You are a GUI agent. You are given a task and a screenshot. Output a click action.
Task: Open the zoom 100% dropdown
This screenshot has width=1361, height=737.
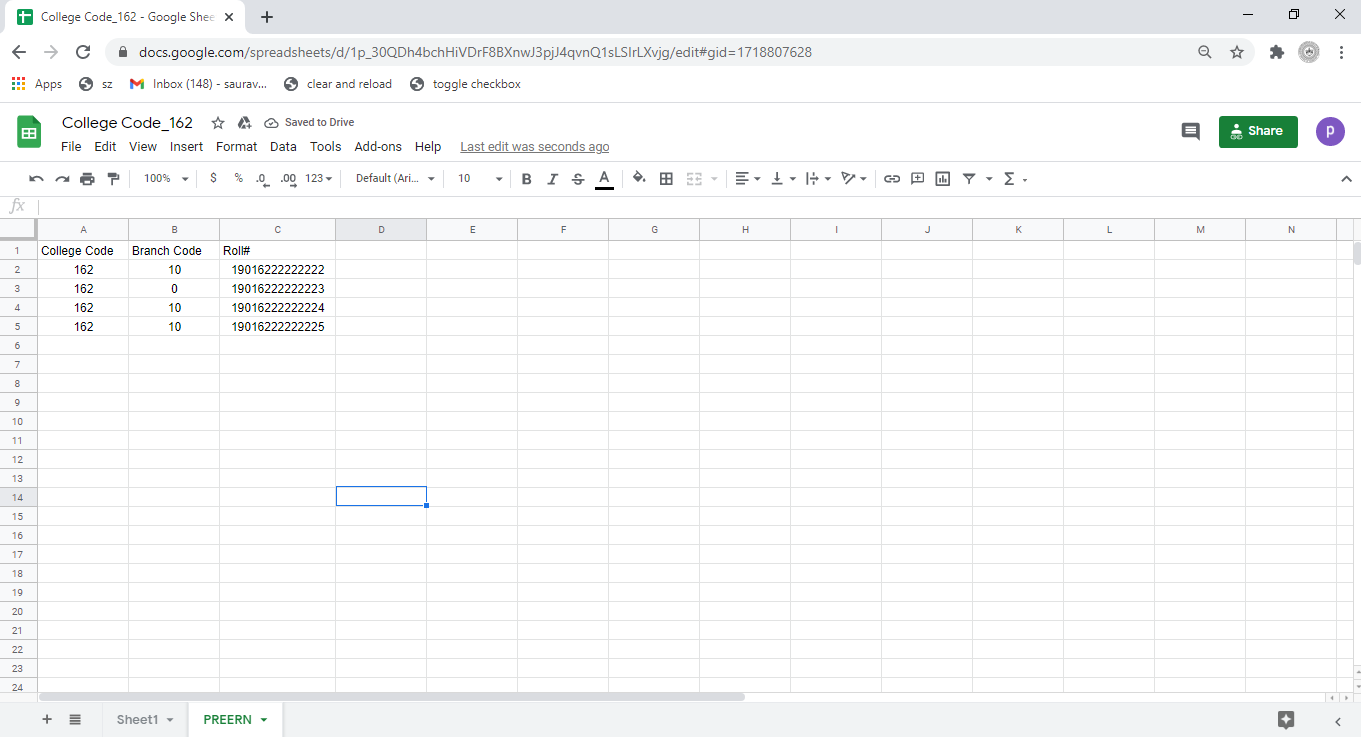pos(165,179)
